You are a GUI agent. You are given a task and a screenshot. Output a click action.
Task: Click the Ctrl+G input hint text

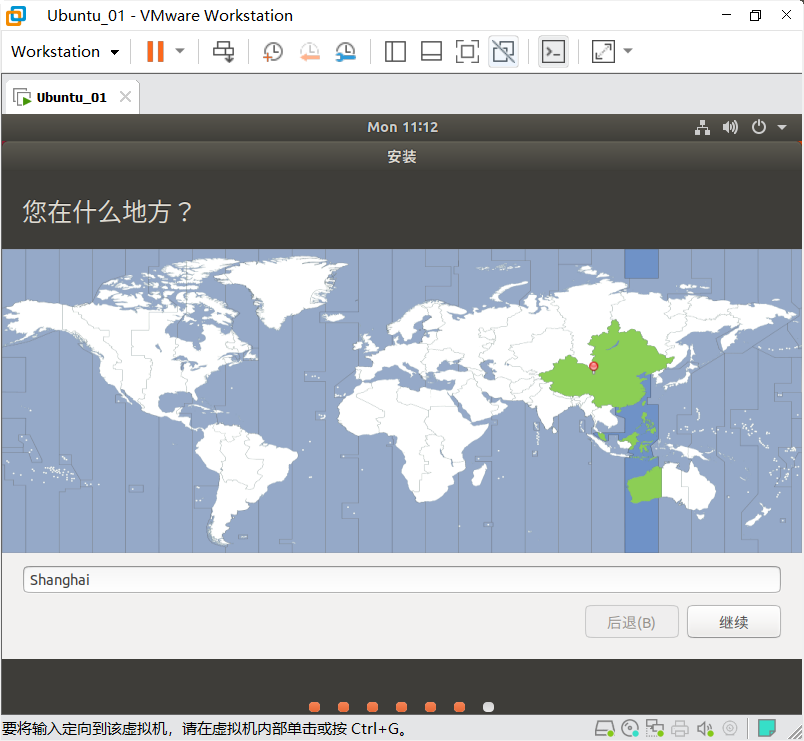[x=205, y=728]
